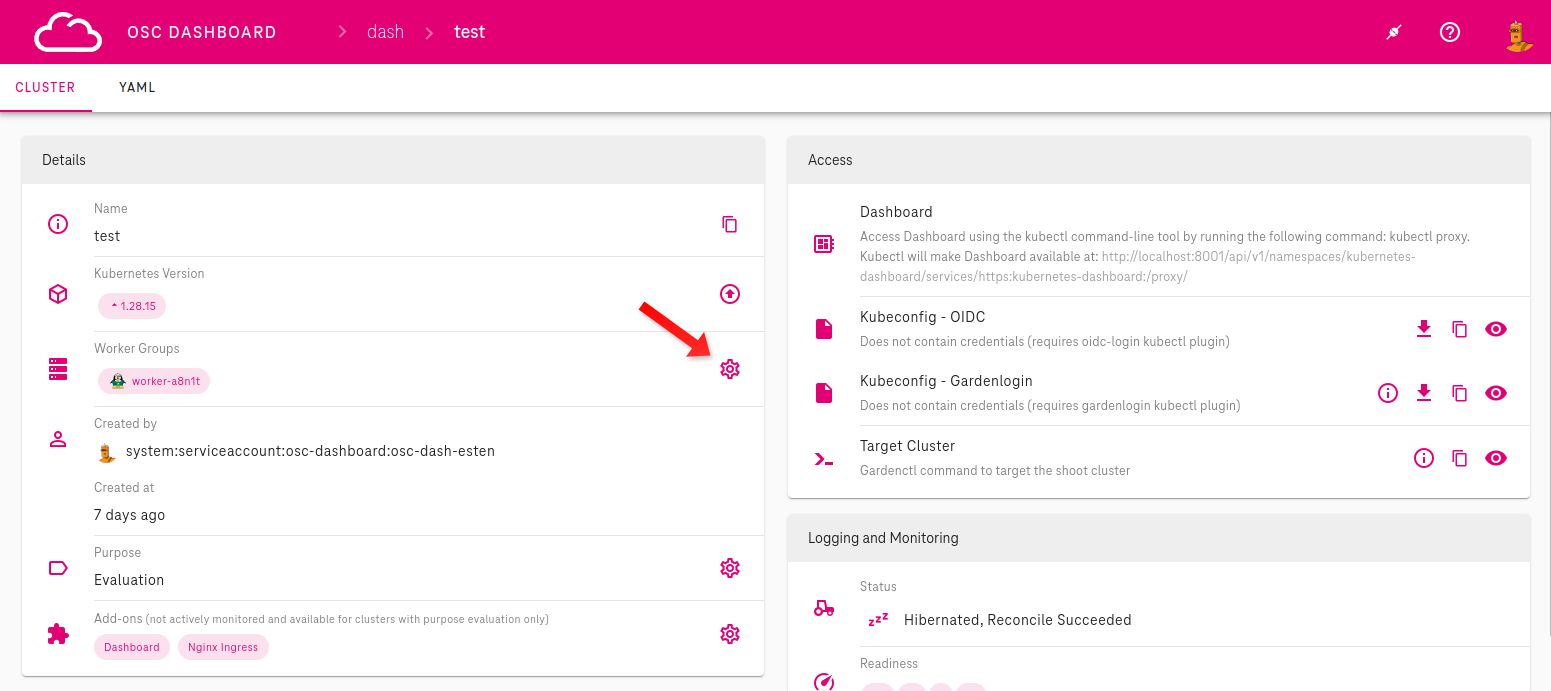The image size is (1551, 691).
Task: Copy the cluster name "test"
Action: click(730, 223)
